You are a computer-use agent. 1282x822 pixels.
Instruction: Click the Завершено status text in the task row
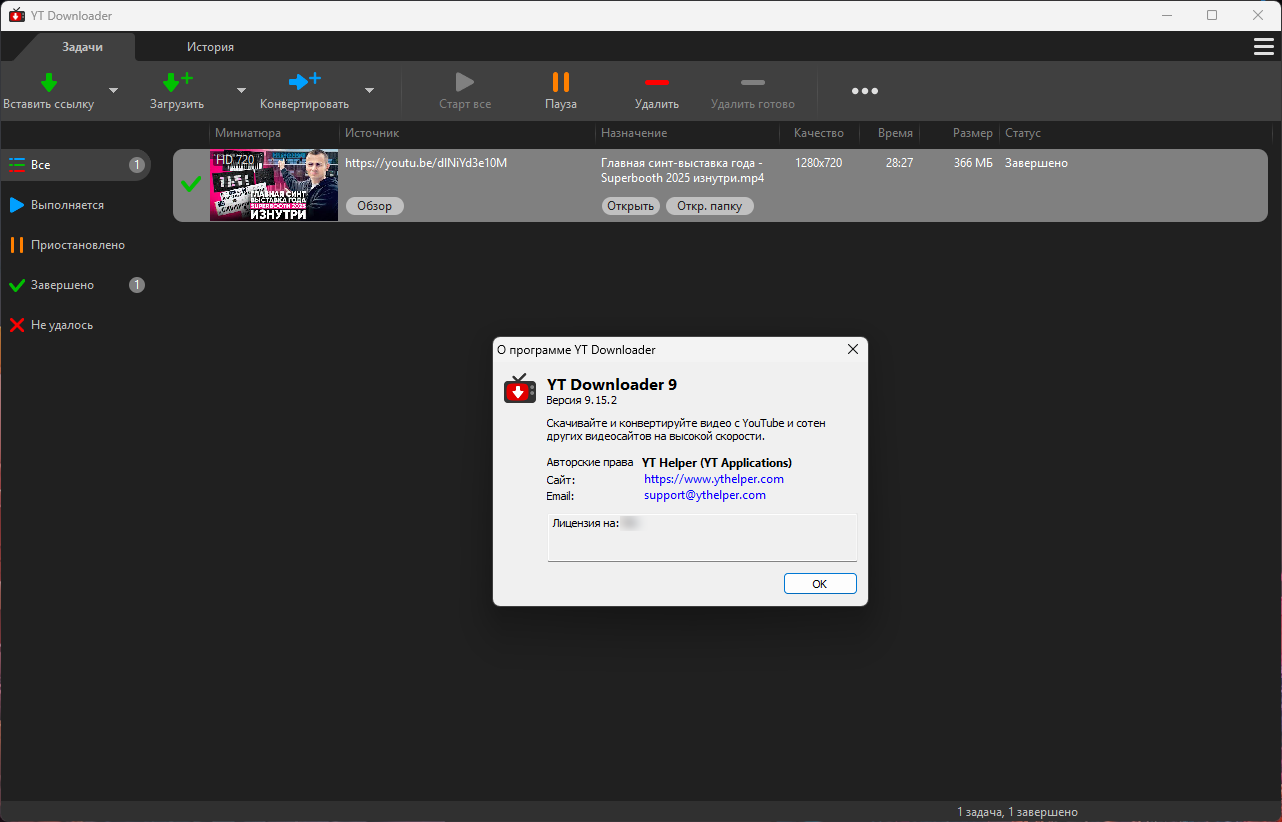tap(1036, 163)
